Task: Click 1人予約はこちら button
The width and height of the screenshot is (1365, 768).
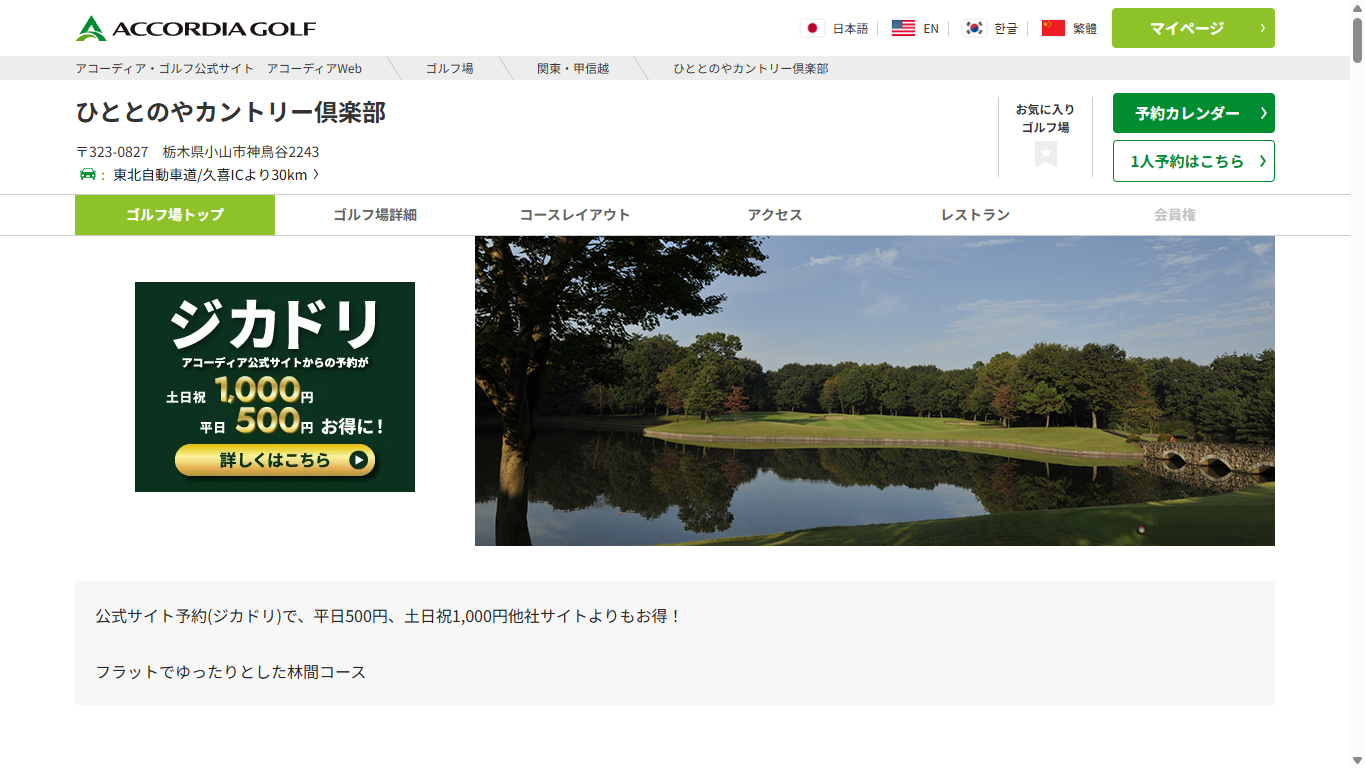Action: point(1193,161)
